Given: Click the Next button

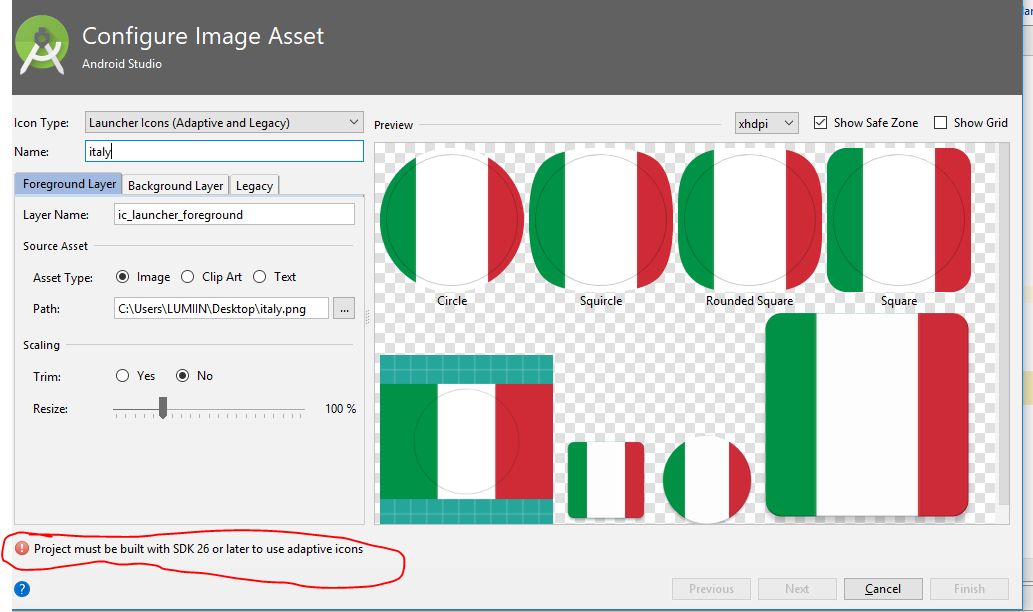Looking at the screenshot, I should pos(797,589).
